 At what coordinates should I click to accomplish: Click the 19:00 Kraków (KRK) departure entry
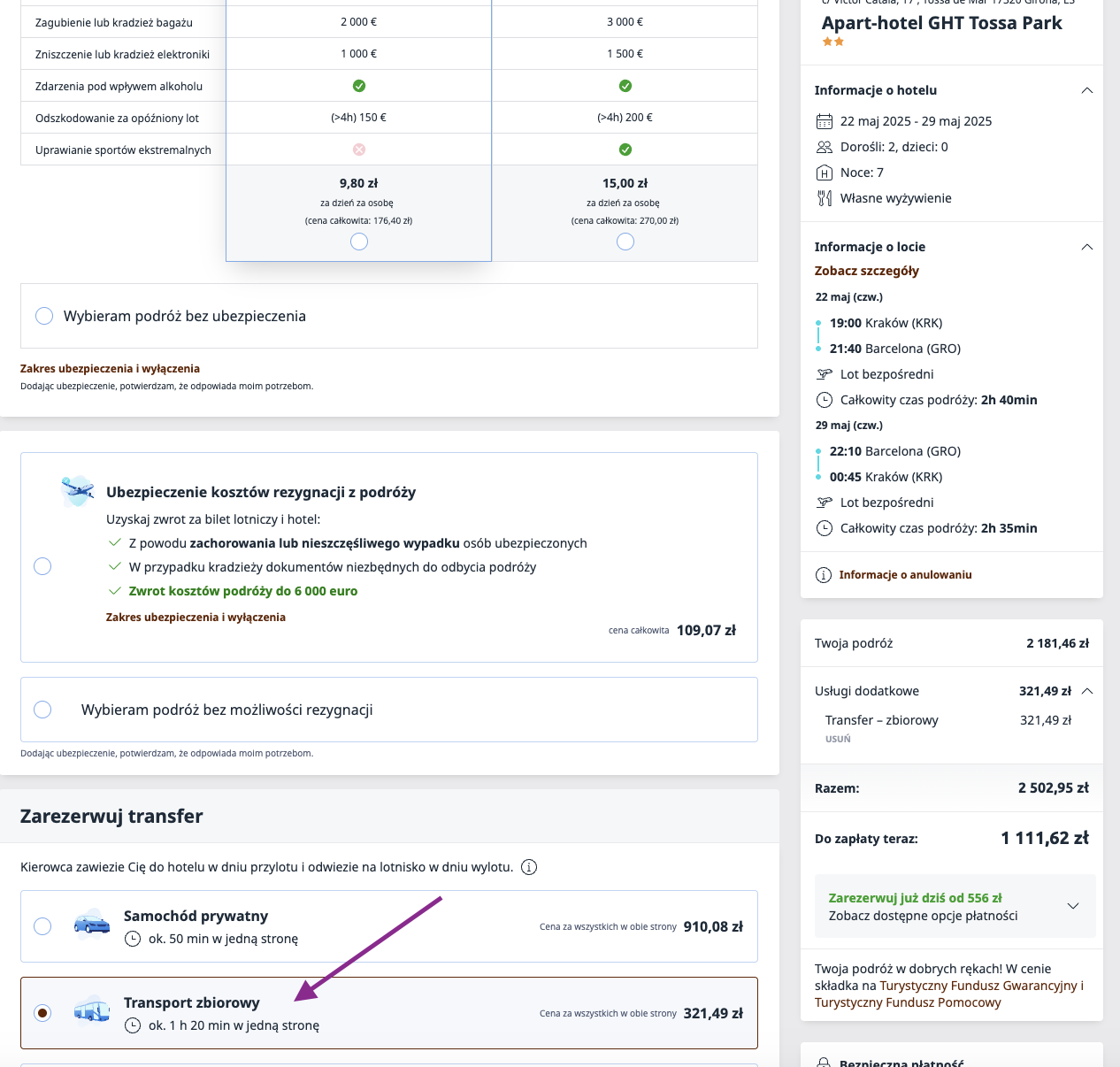886,323
